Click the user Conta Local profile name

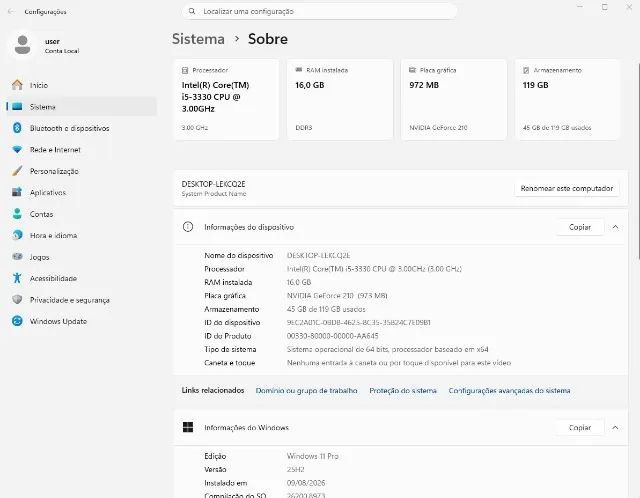point(62,45)
